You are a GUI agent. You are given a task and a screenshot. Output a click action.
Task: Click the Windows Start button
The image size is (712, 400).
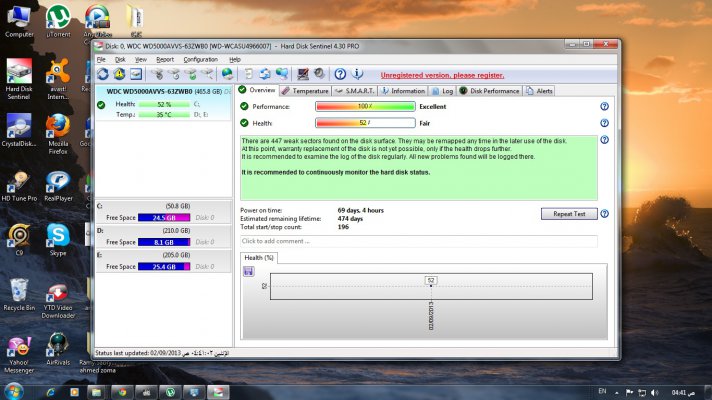click(x=14, y=392)
